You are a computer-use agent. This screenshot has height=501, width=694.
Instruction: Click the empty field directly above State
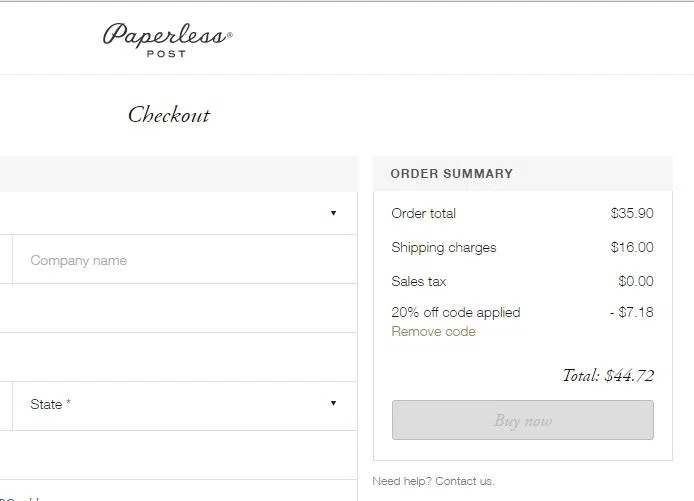click(x=178, y=357)
